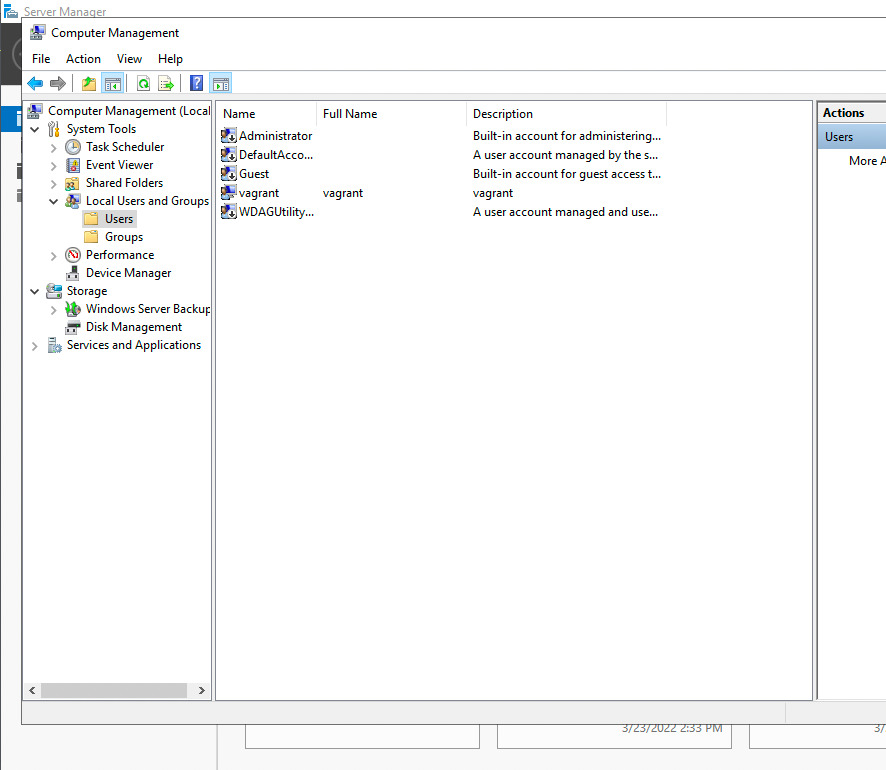Open Help using the question mark icon
Image resolution: width=886 pixels, height=770 pixels.
(x=197, y=84)
